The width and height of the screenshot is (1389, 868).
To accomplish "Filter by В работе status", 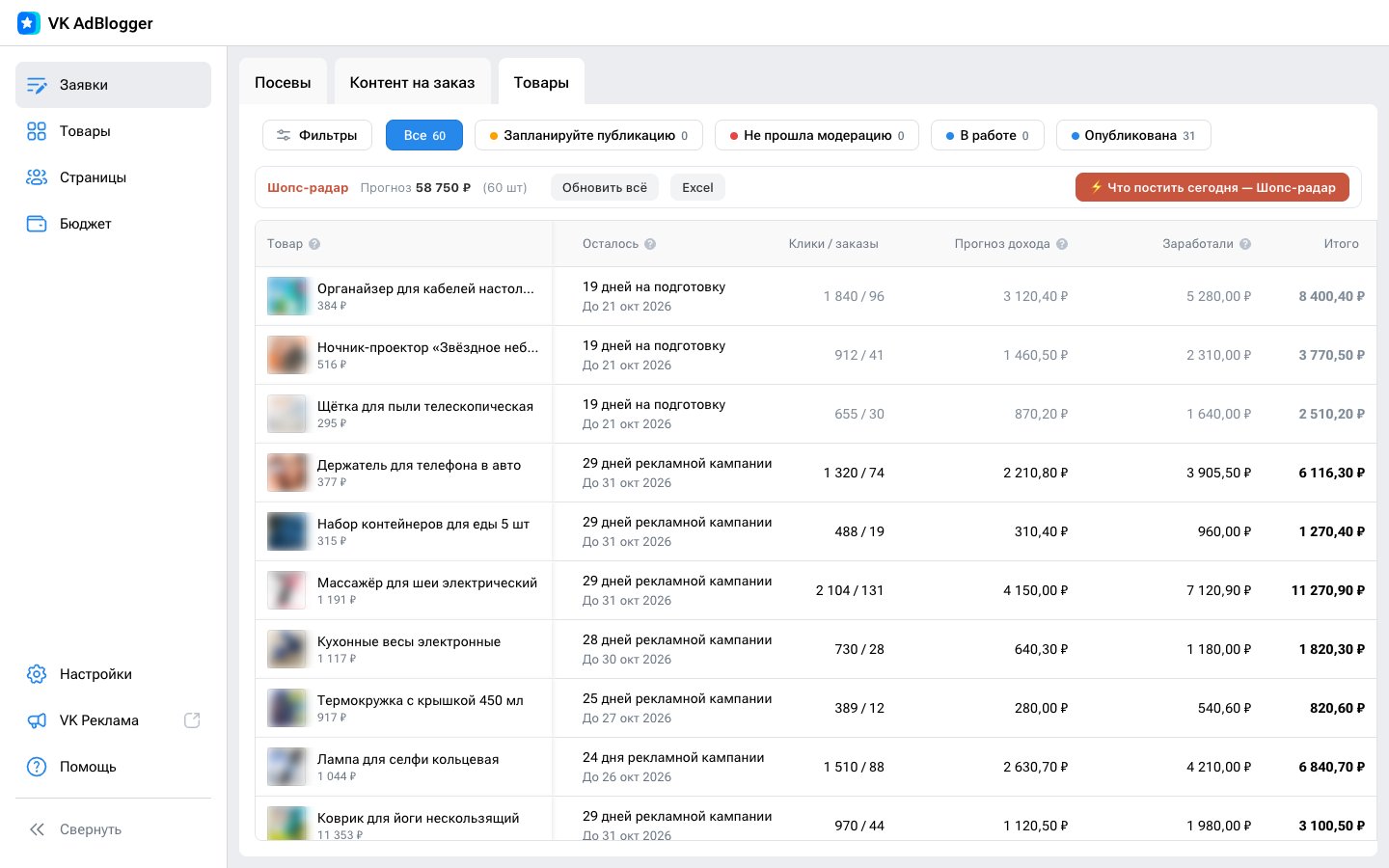I will click(x=988, y=135).
